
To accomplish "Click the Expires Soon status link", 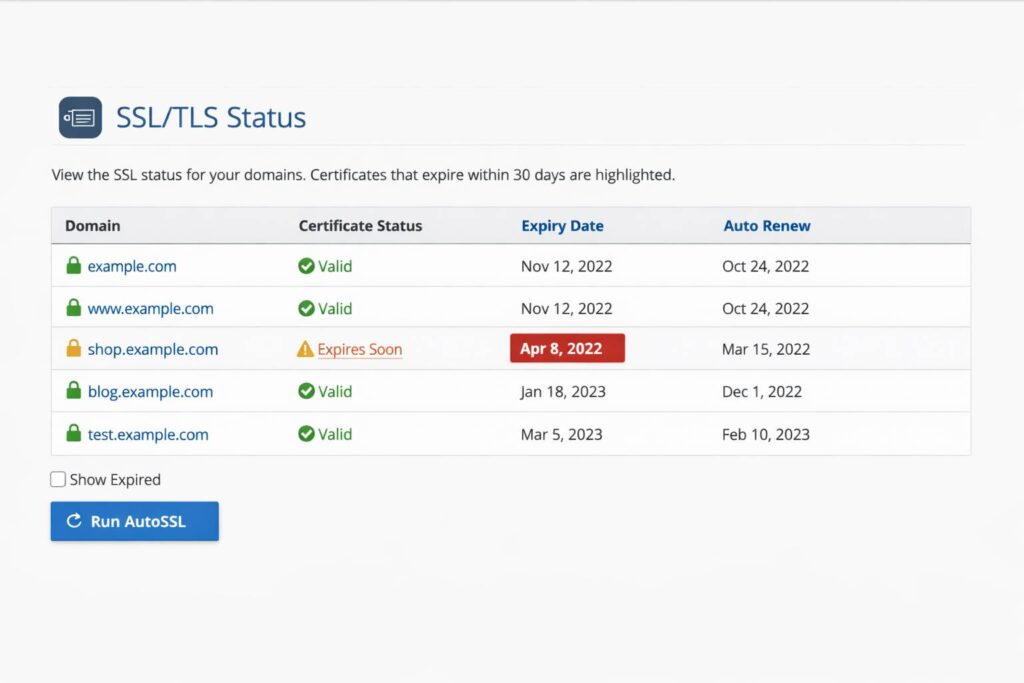I will tap(359, 350).
